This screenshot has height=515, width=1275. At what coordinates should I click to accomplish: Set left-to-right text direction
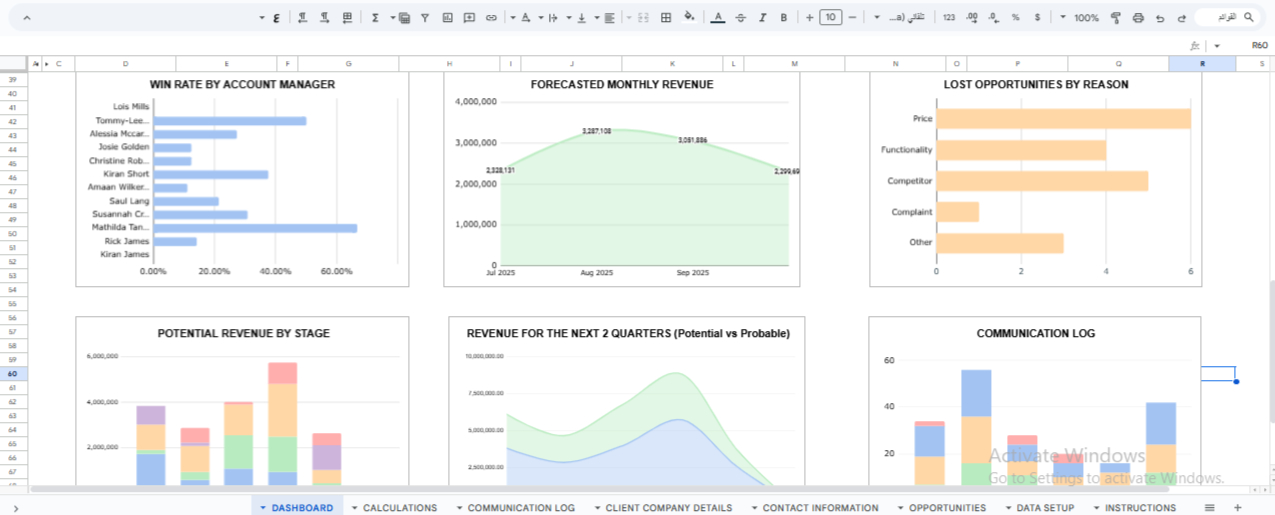[x=324, y=18]
